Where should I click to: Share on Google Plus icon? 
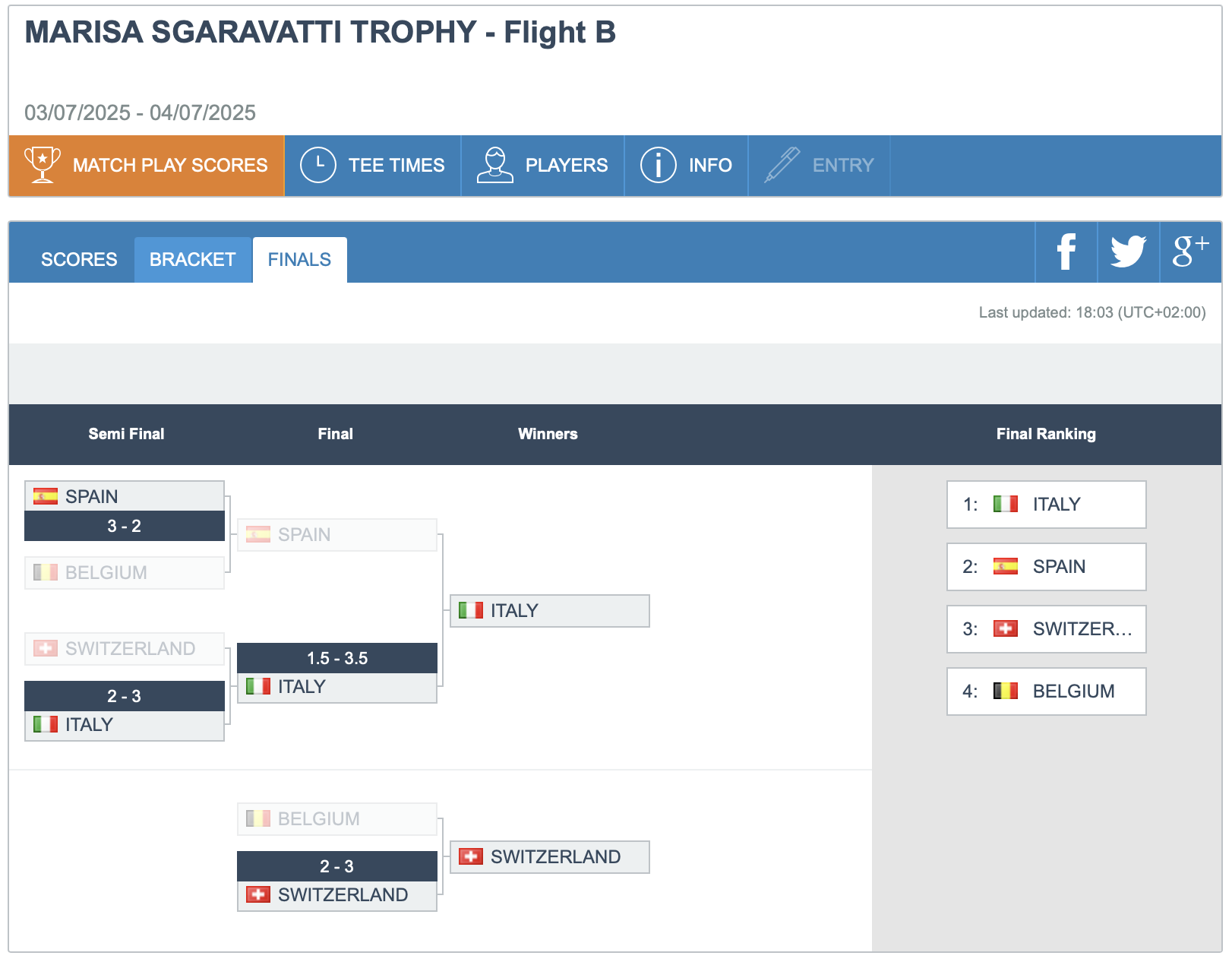pyautogui.click(x=1190, y=251)
